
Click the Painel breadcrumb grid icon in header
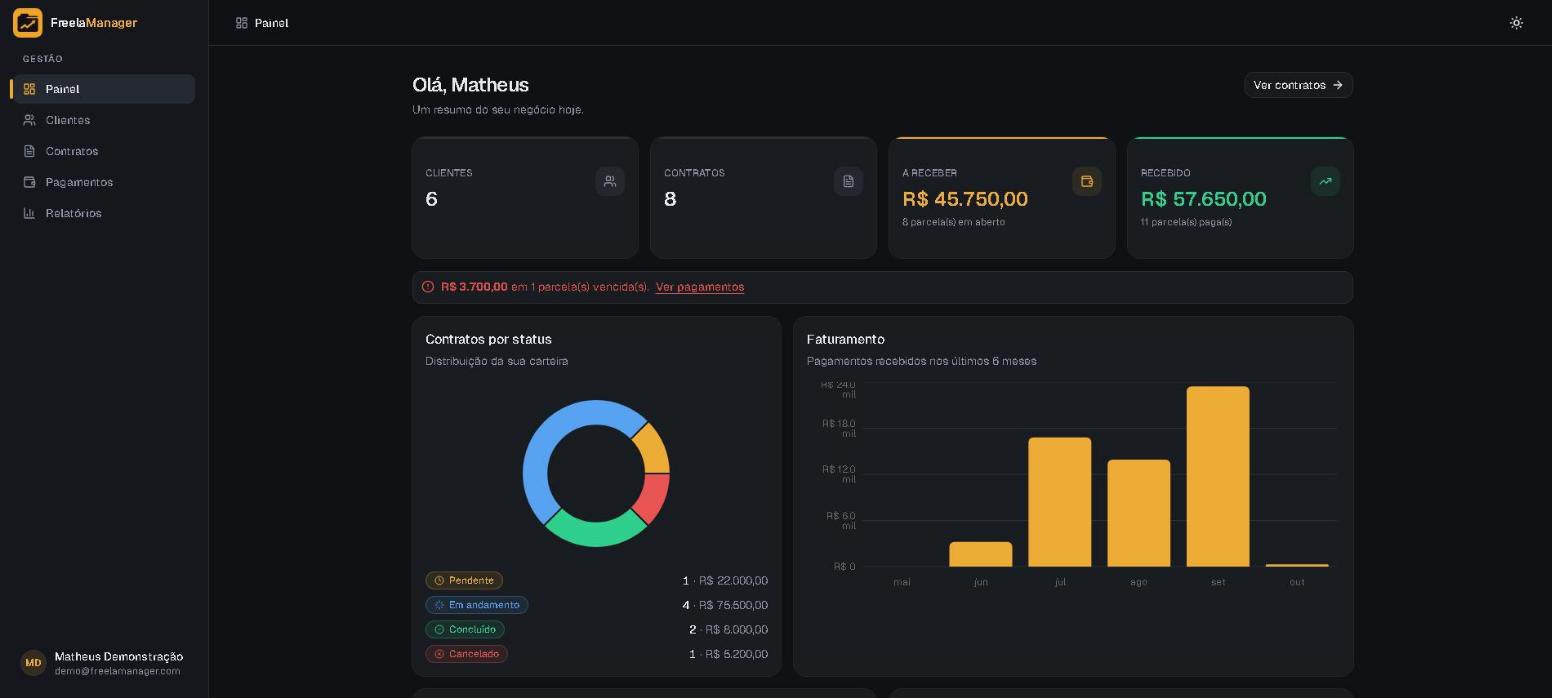(242, 23)
